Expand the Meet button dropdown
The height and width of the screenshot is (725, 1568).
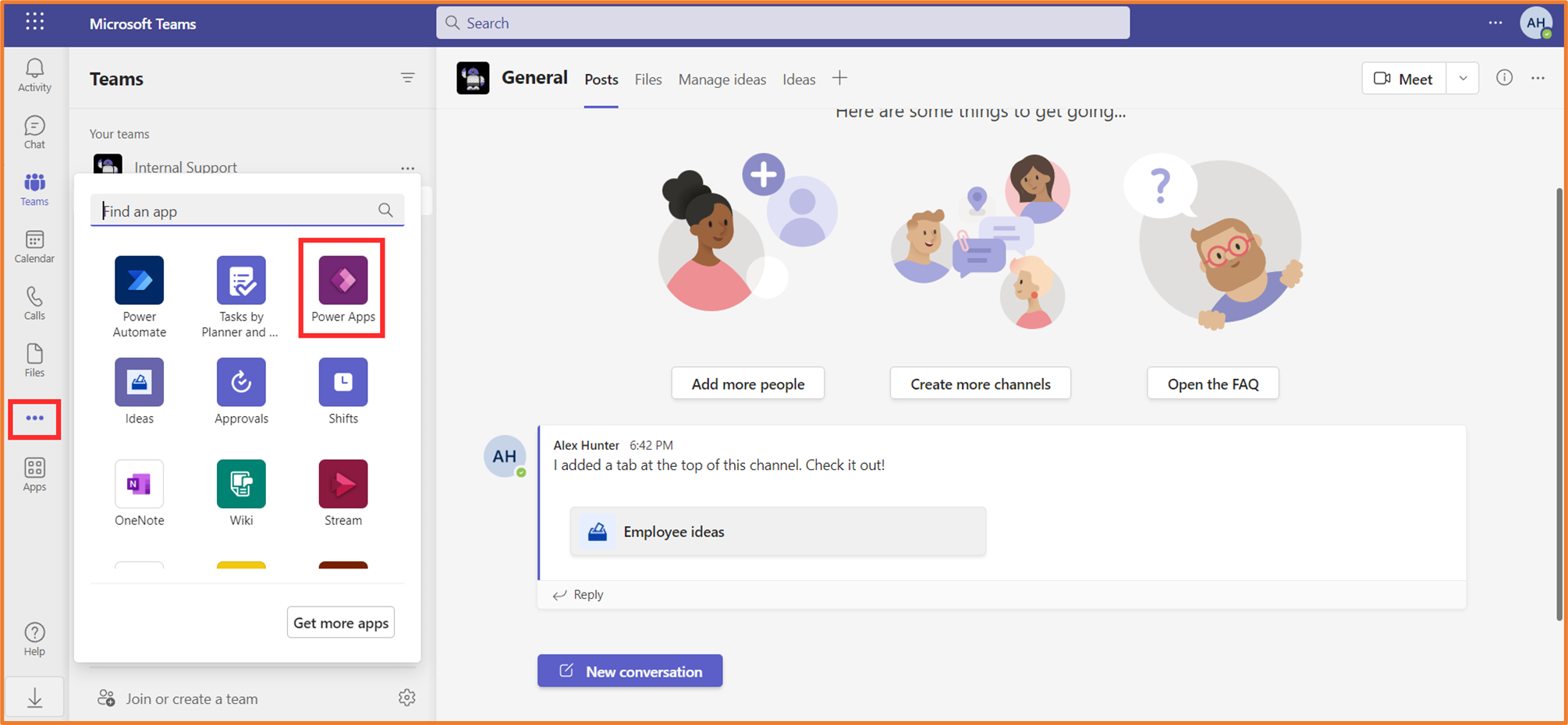(1463, 78)
